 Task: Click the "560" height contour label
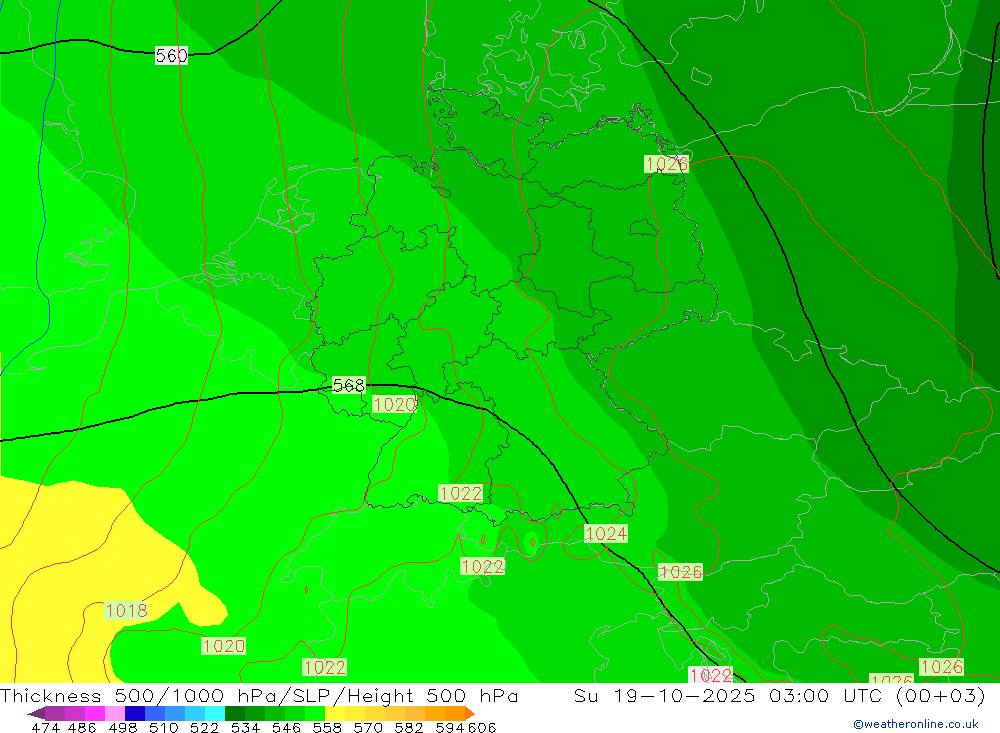pos(172,56)
